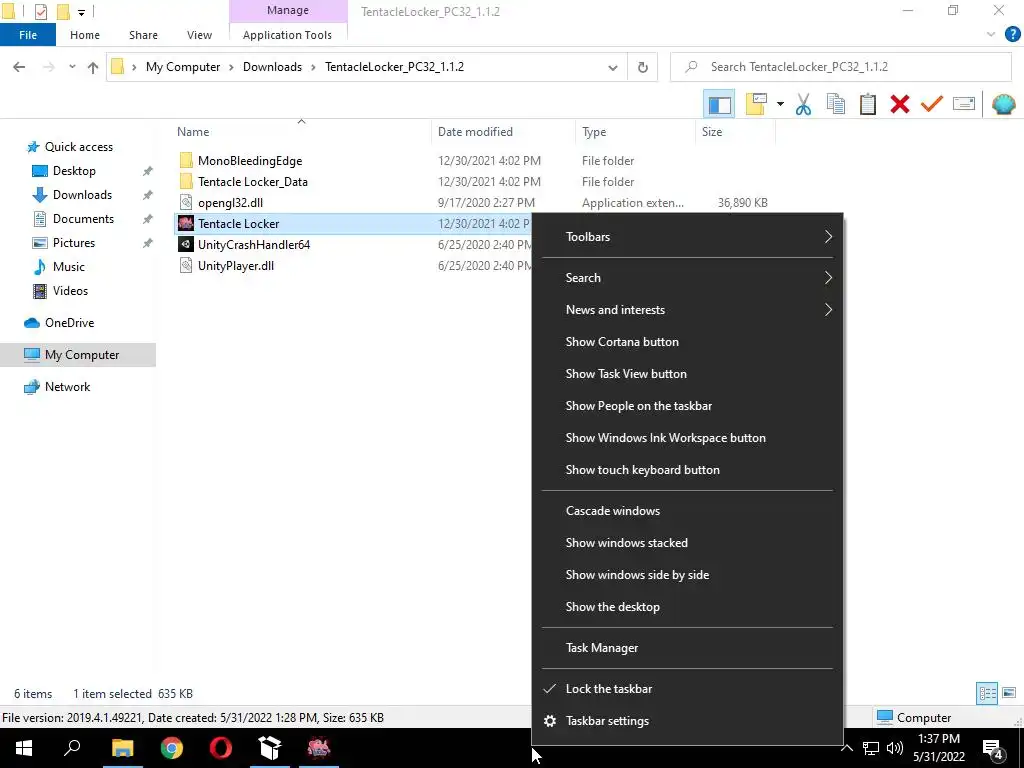Expand the address bar history dropdown
The height and width of the screenshot is (768, 1024).
(613, 67)
